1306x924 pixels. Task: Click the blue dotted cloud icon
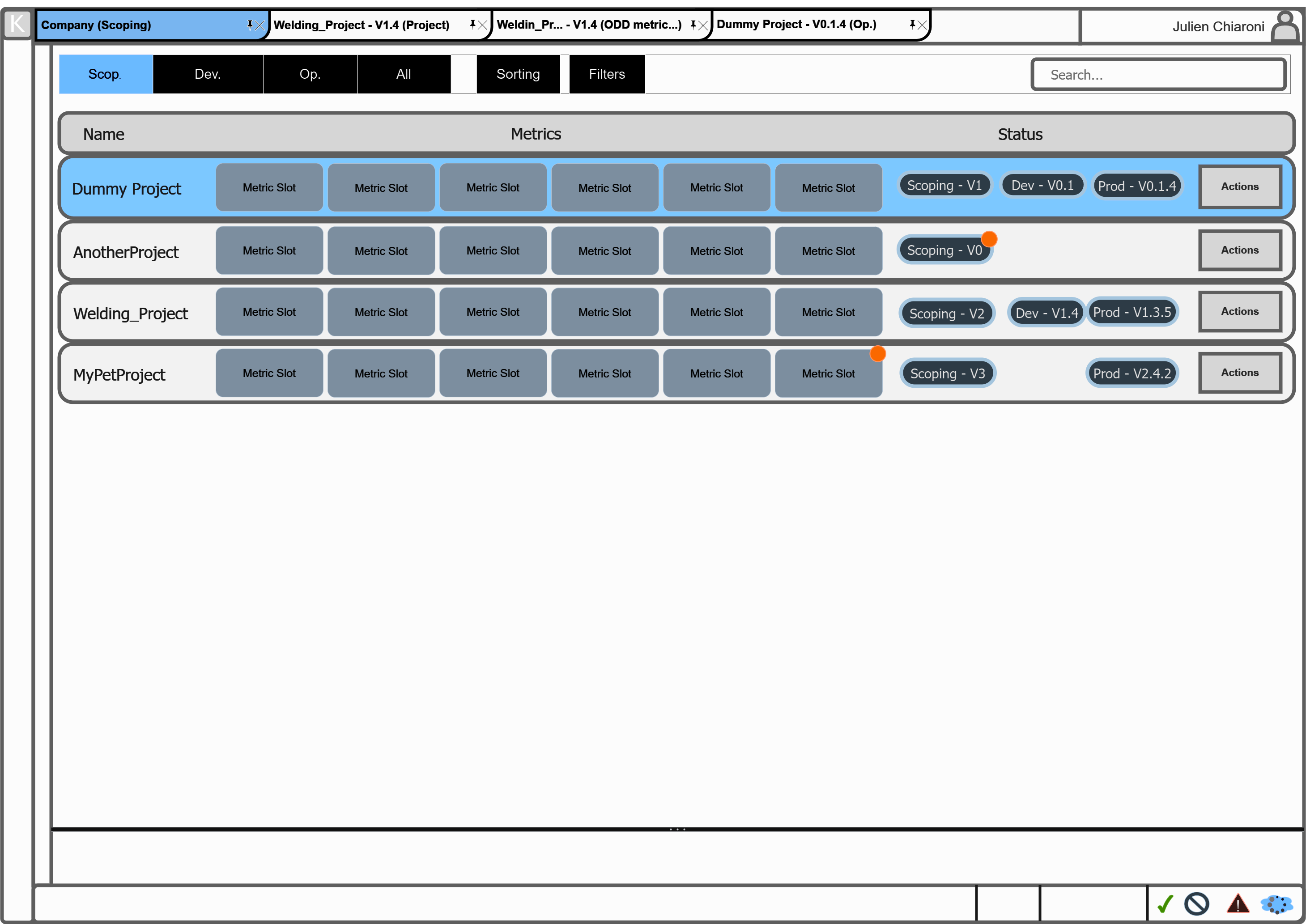click(x=1276, y=903)
